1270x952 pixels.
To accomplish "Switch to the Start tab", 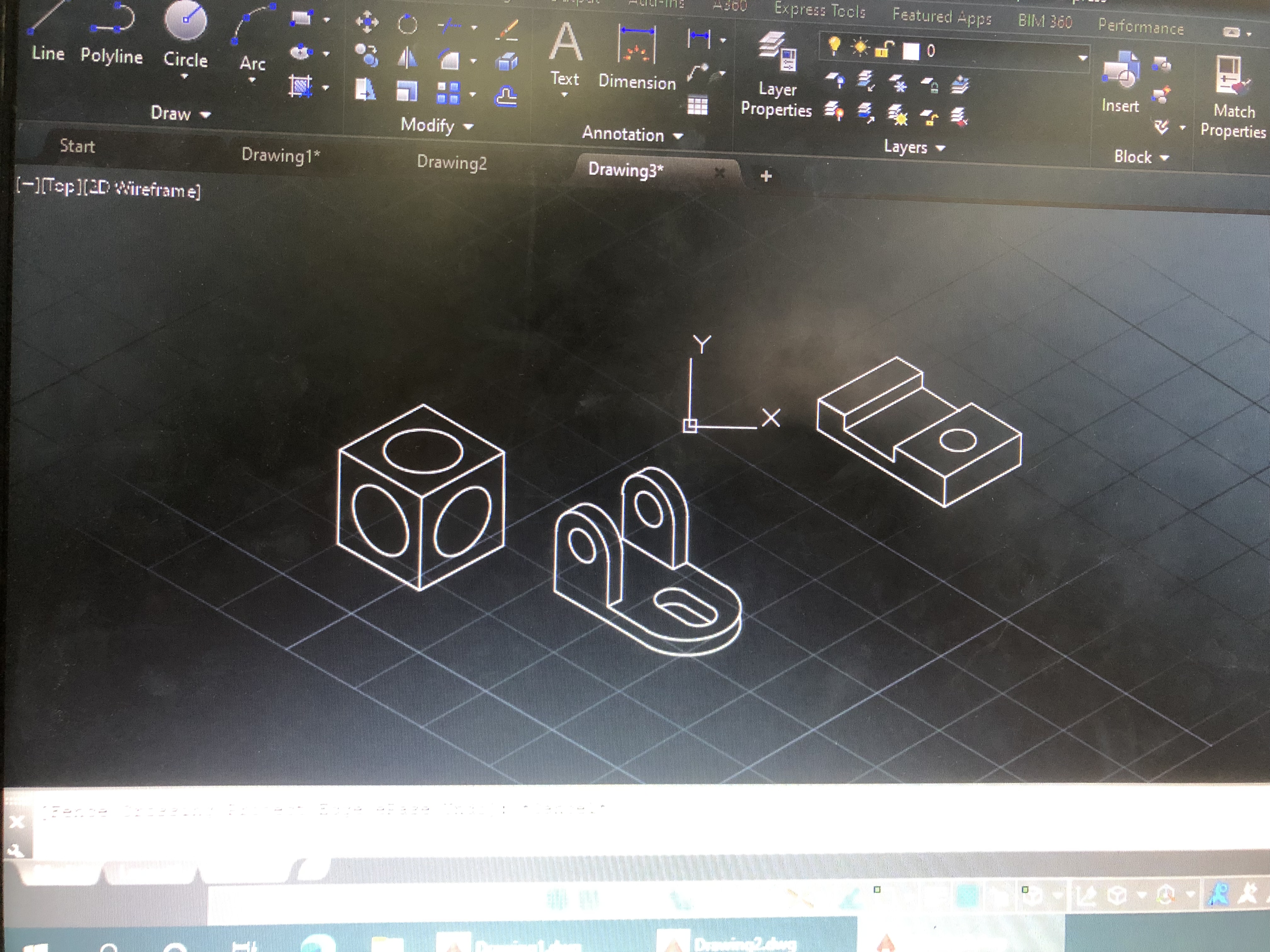I will tap(77, 146).
